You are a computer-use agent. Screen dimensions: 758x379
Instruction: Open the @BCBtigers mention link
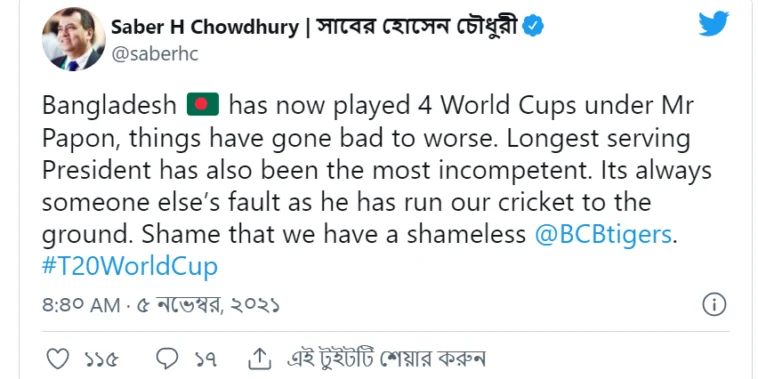pos(604,234)
